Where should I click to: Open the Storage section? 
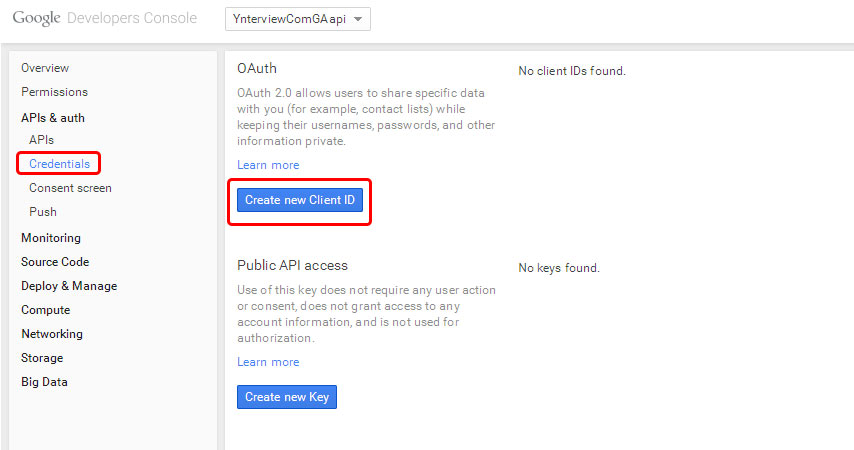[x=42, y=358]
